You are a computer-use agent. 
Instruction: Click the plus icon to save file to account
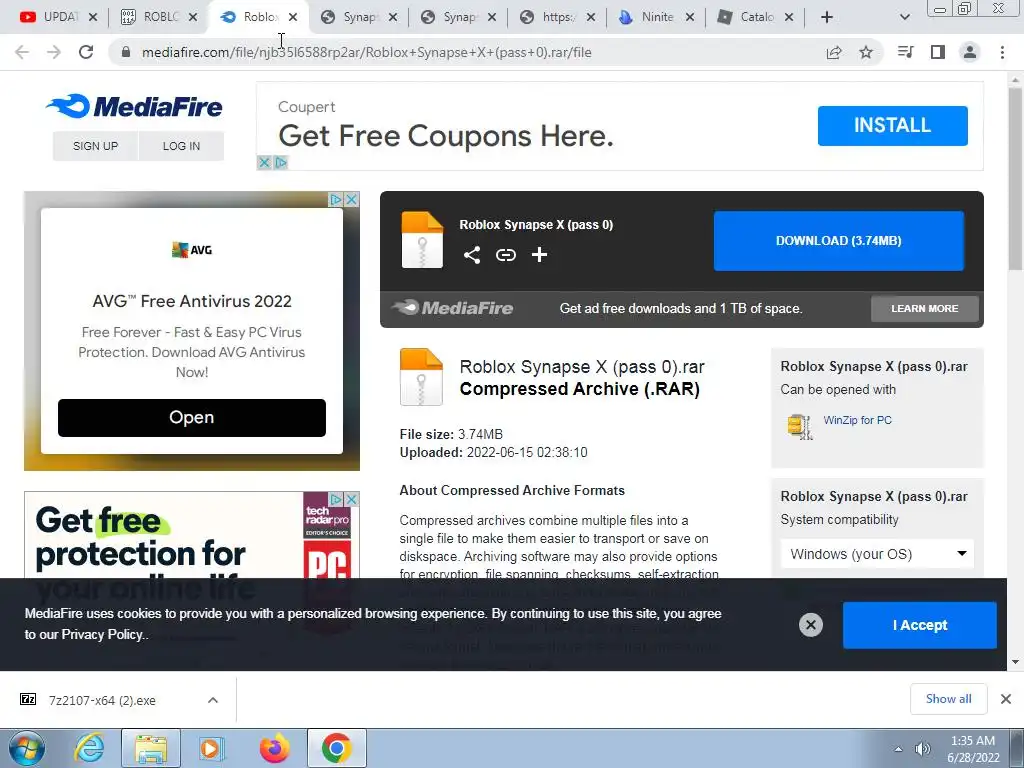point(539,255)
